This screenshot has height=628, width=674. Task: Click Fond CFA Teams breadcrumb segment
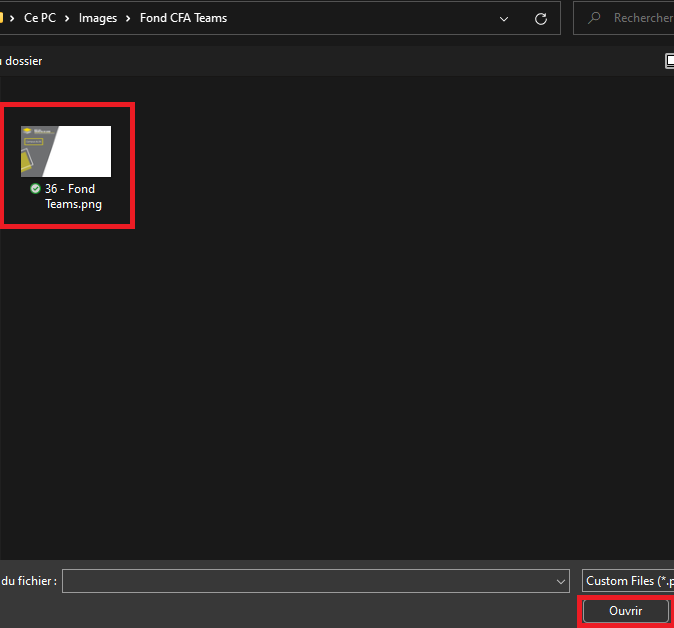click(183, 18)
